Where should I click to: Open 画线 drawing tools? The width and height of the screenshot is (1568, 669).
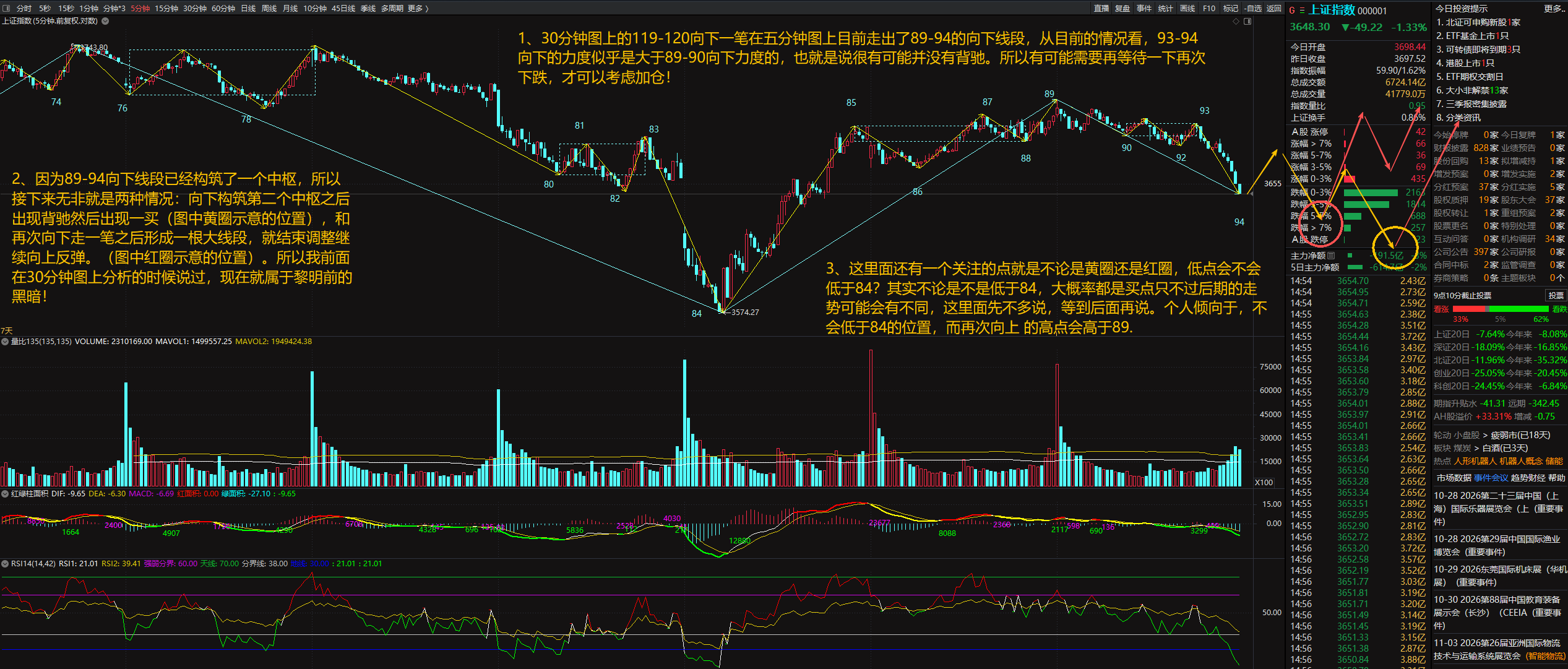[1187, 8]
